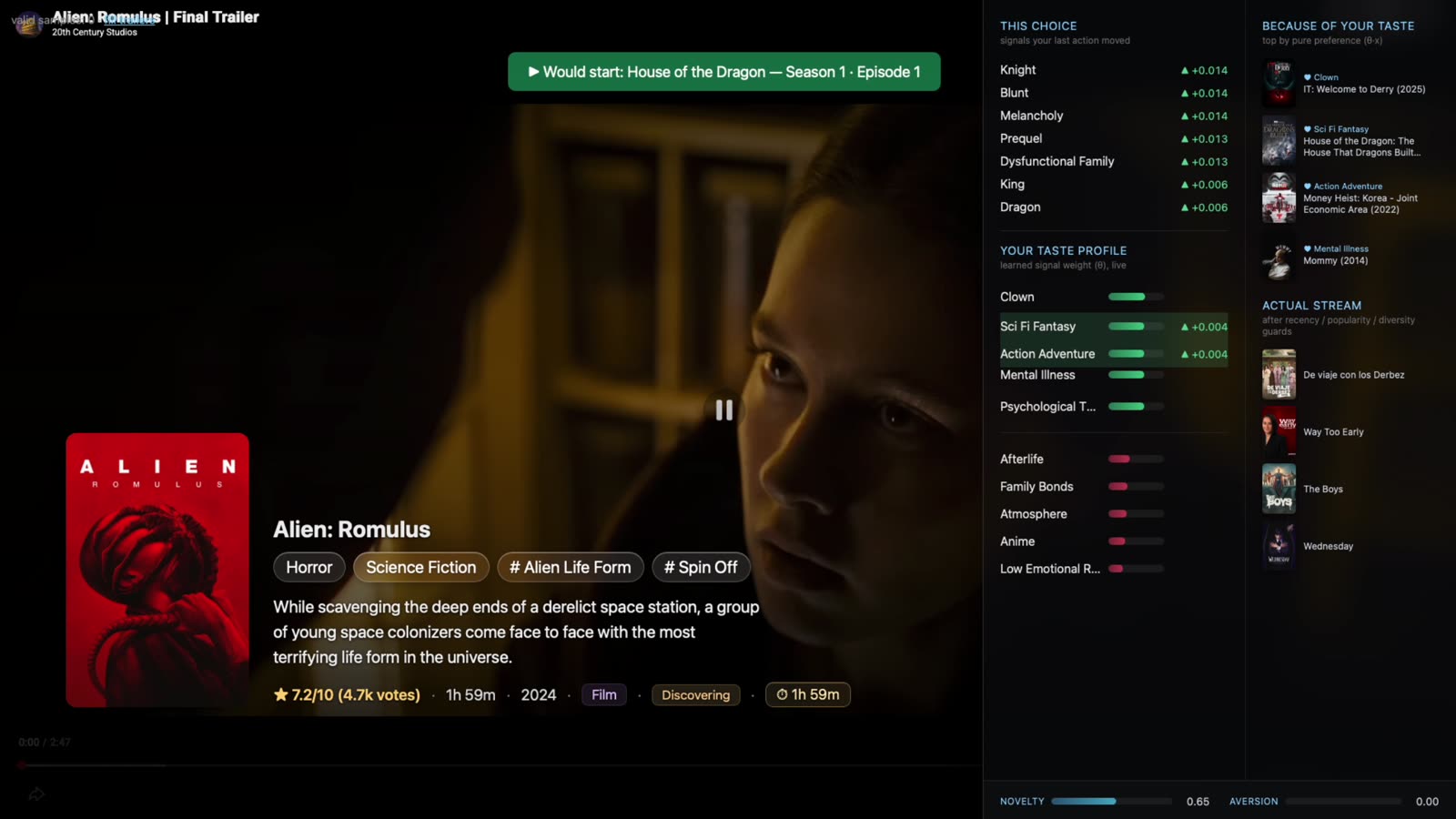Image resolution: width=1456 pixels, height=819 pixels.
Task: Select the Way Too Early poster
Action: 1279,432
